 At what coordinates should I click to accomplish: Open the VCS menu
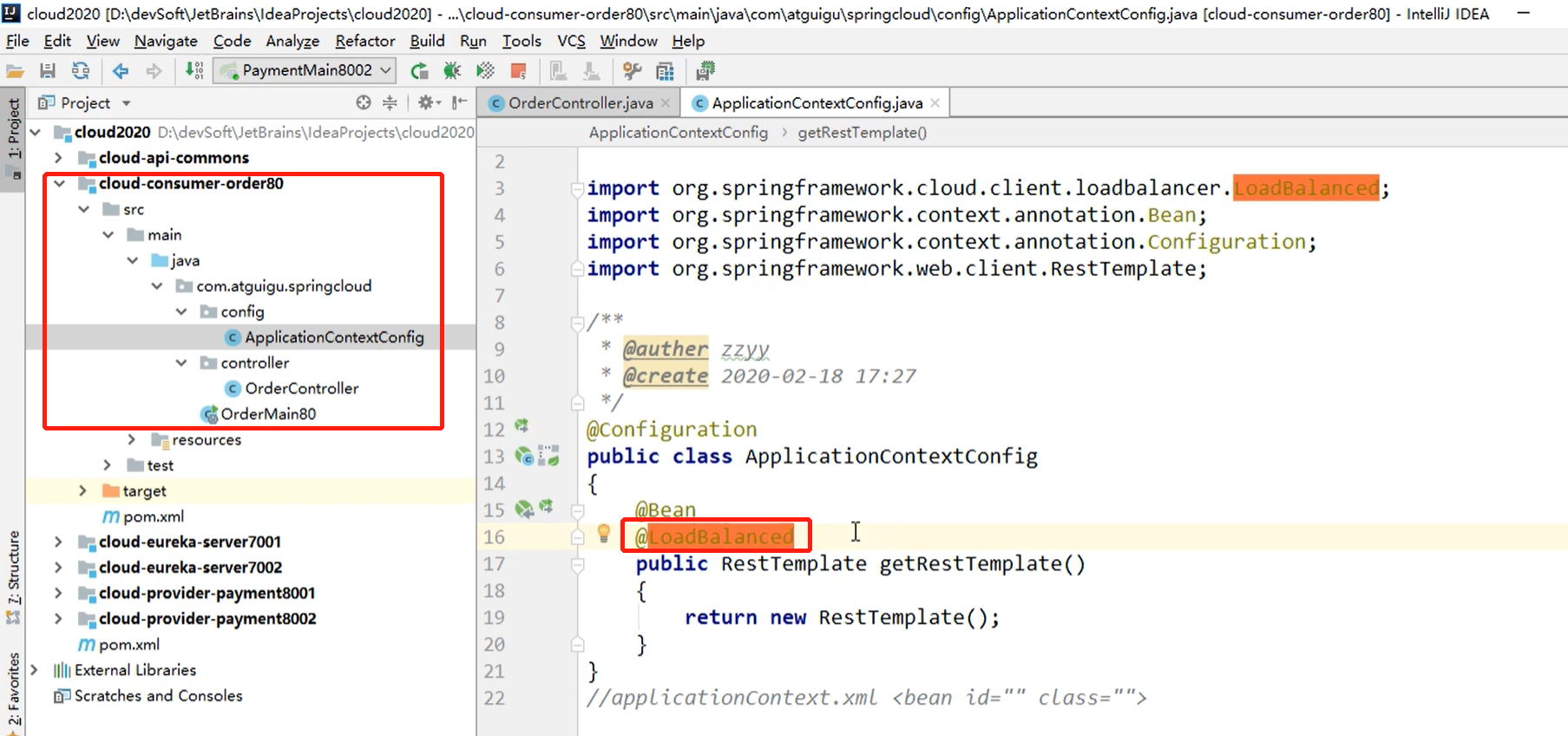571,41
